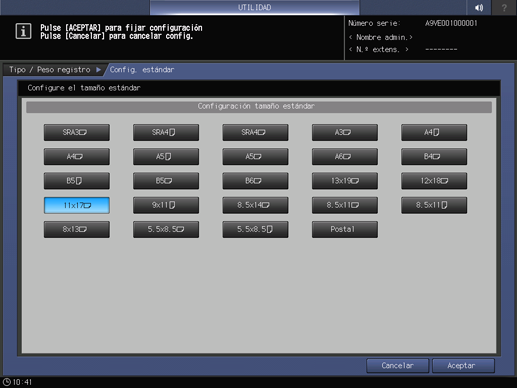The height and width of the screenshot is (388, 517).
Task: Pick the 5.5x8.5 landscape size
Action: (x=166, y=229)
